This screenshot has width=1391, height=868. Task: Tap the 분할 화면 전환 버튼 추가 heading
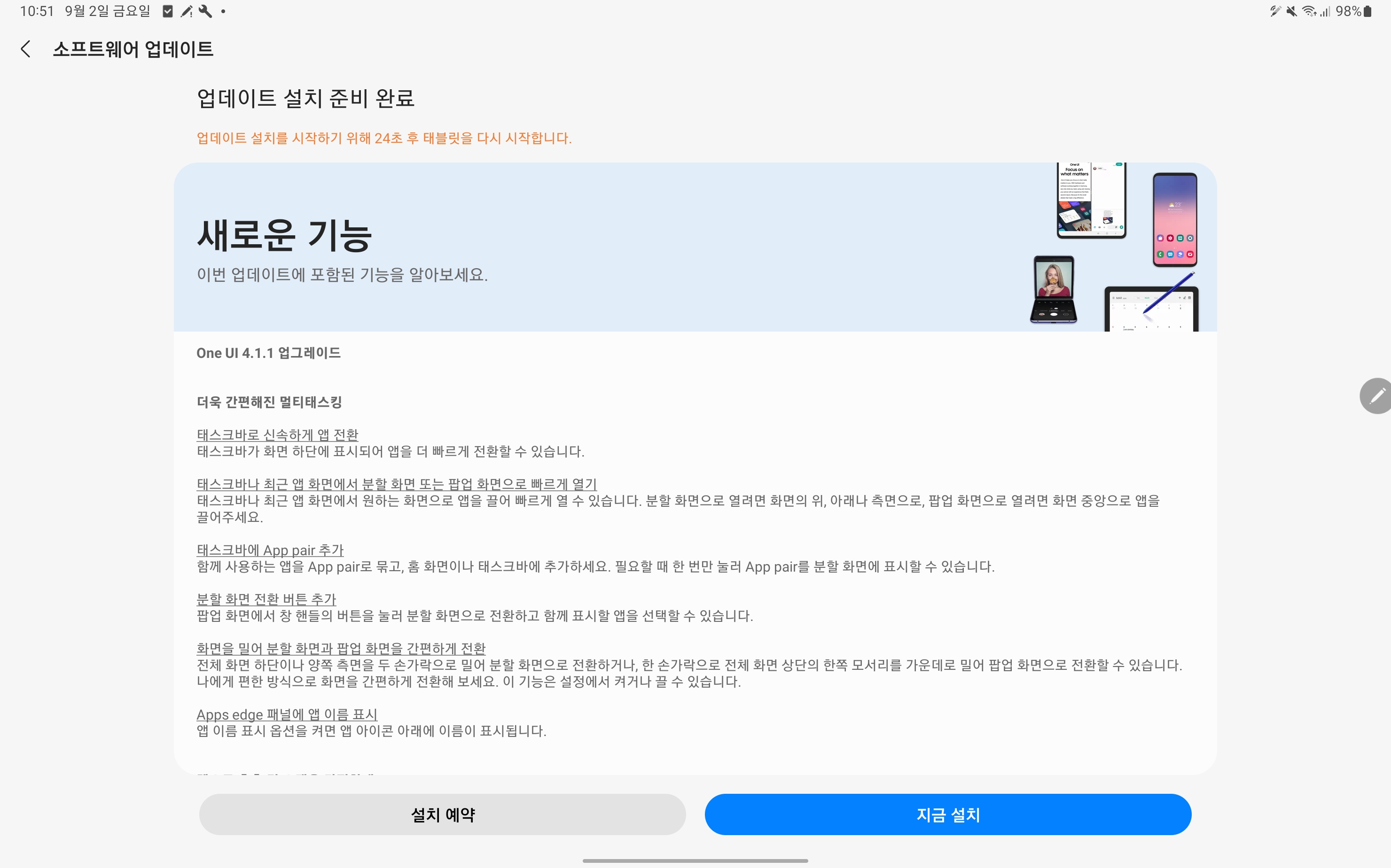coord(266,599)
